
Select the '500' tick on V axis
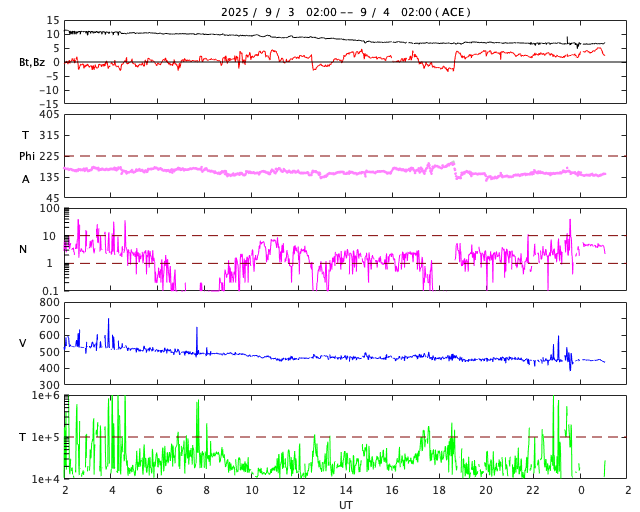pyautogui.click(x=49, y=352)
